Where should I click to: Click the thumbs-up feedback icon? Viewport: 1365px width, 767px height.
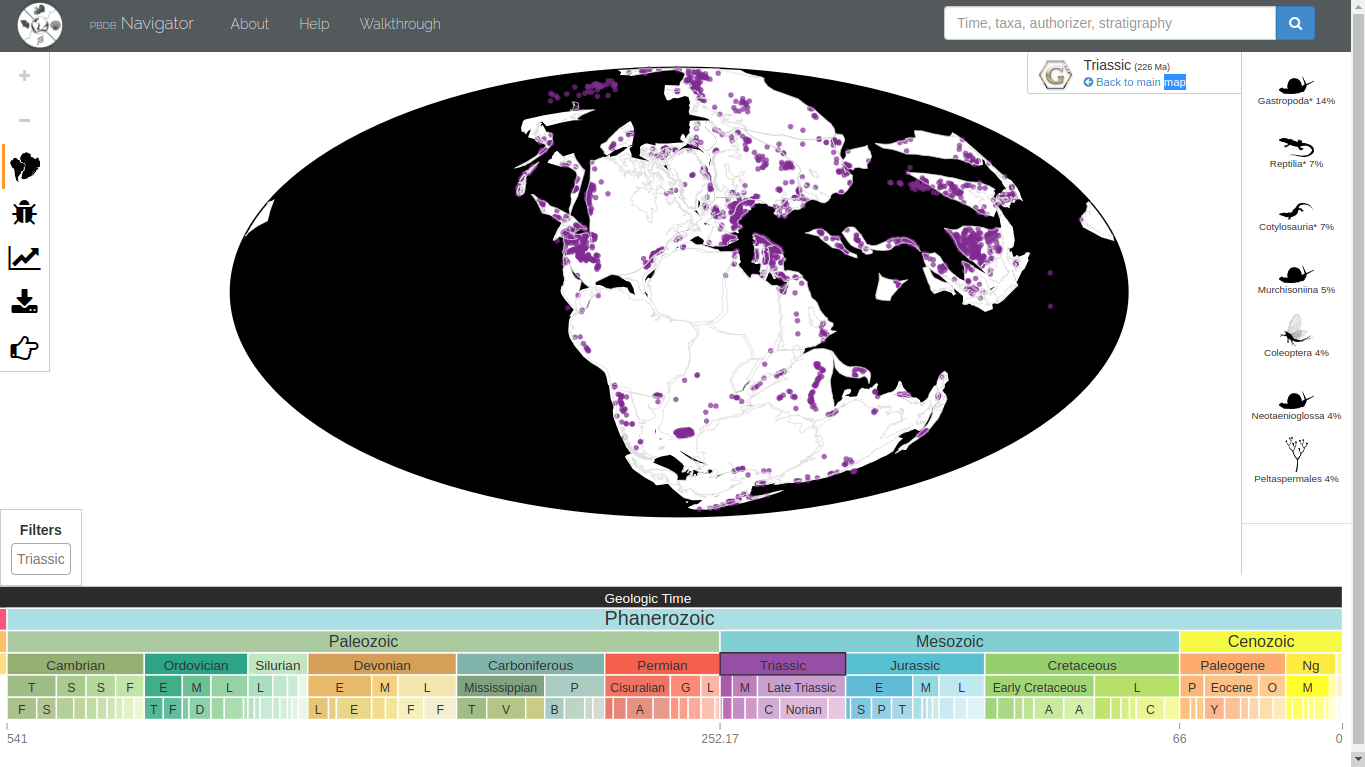(x=24, y=347)
